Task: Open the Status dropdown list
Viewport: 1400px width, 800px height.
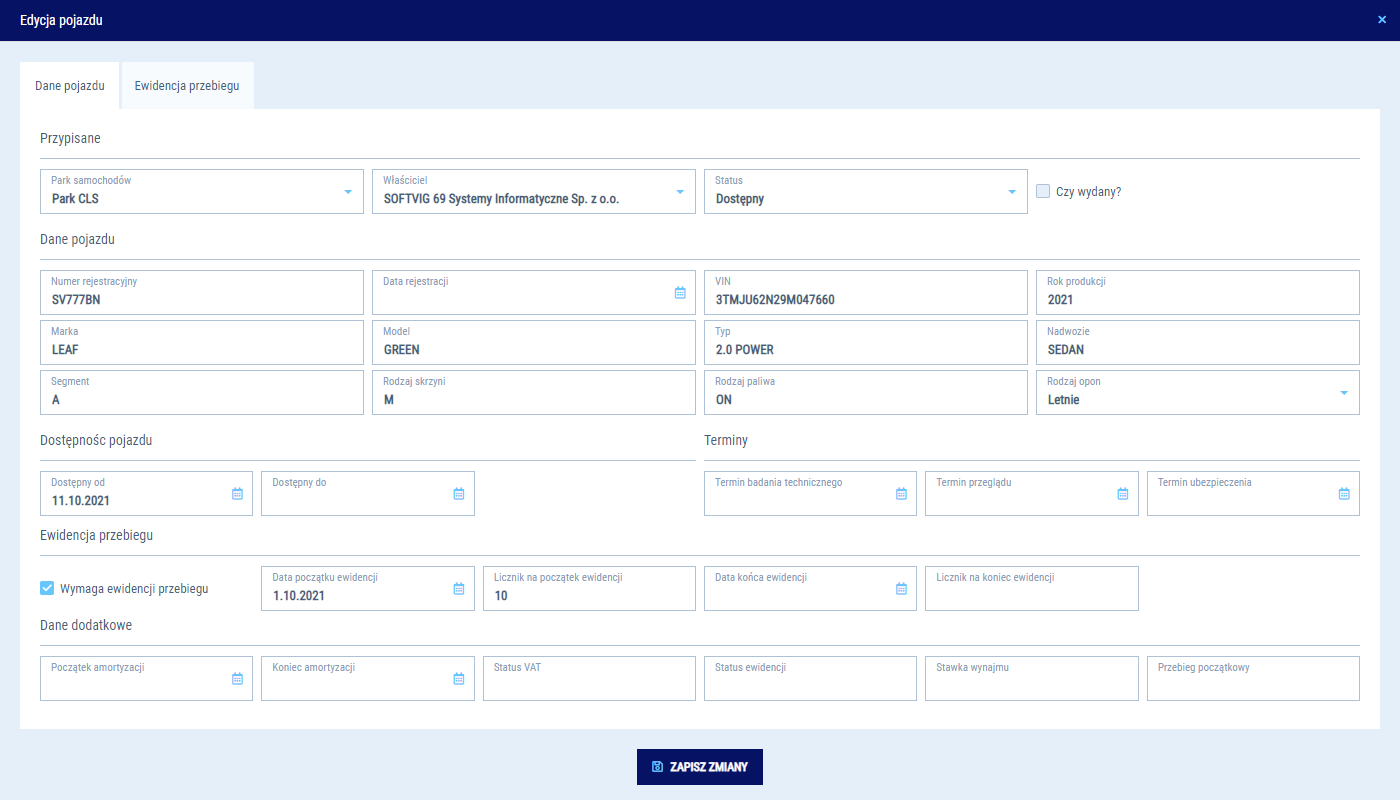Action: [1012, 192]
